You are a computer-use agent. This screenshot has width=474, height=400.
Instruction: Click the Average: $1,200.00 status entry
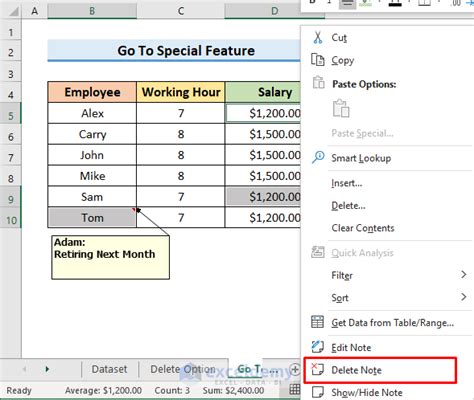tap(103, 390)
